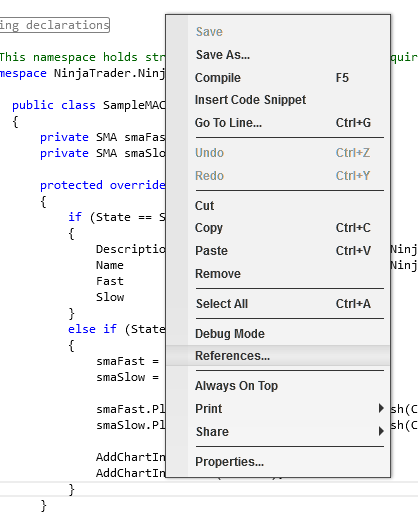This screenshot has height=527, width=418.
Task: Place cursor on the 'protected override' code line
Action: 102,185
